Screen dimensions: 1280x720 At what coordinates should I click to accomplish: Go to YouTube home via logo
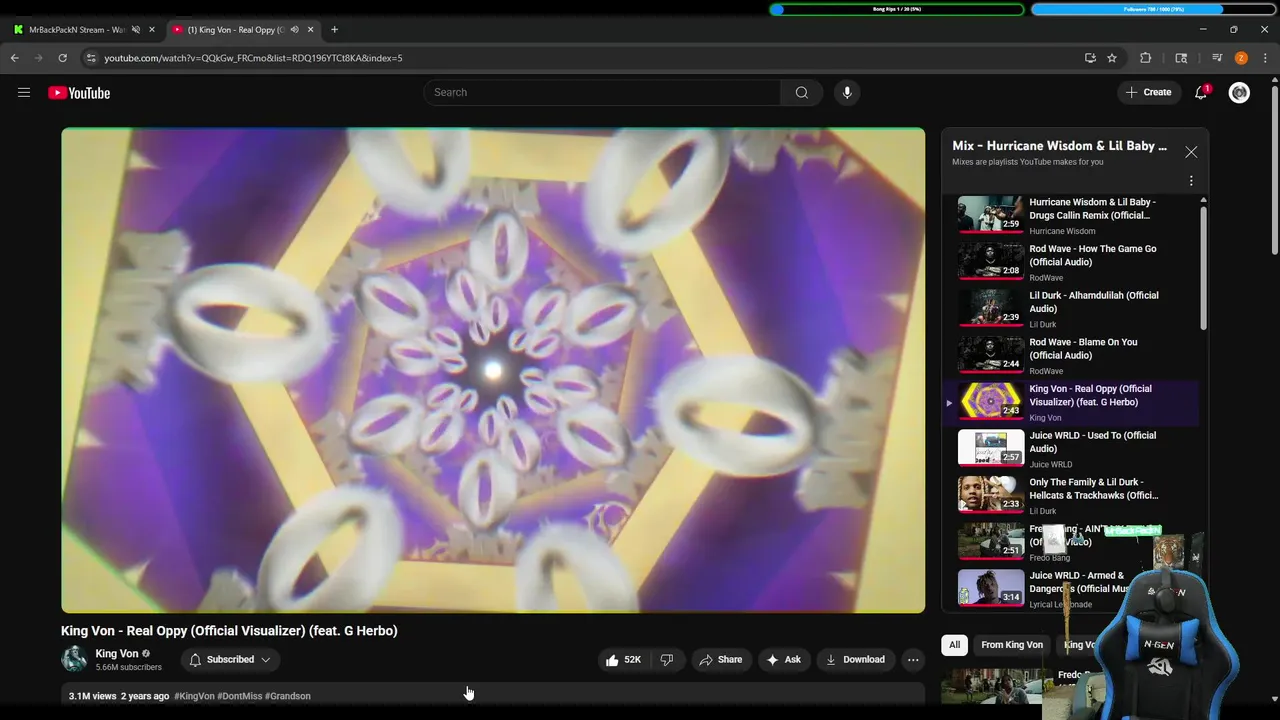click(x=79, y=93)
